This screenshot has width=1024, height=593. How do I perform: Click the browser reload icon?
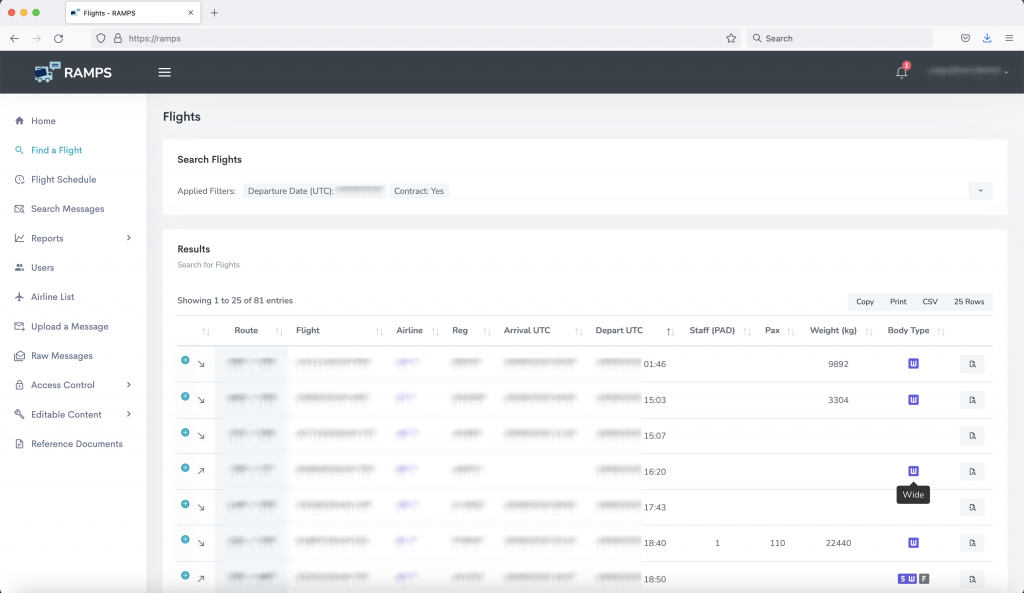(59, 38)
